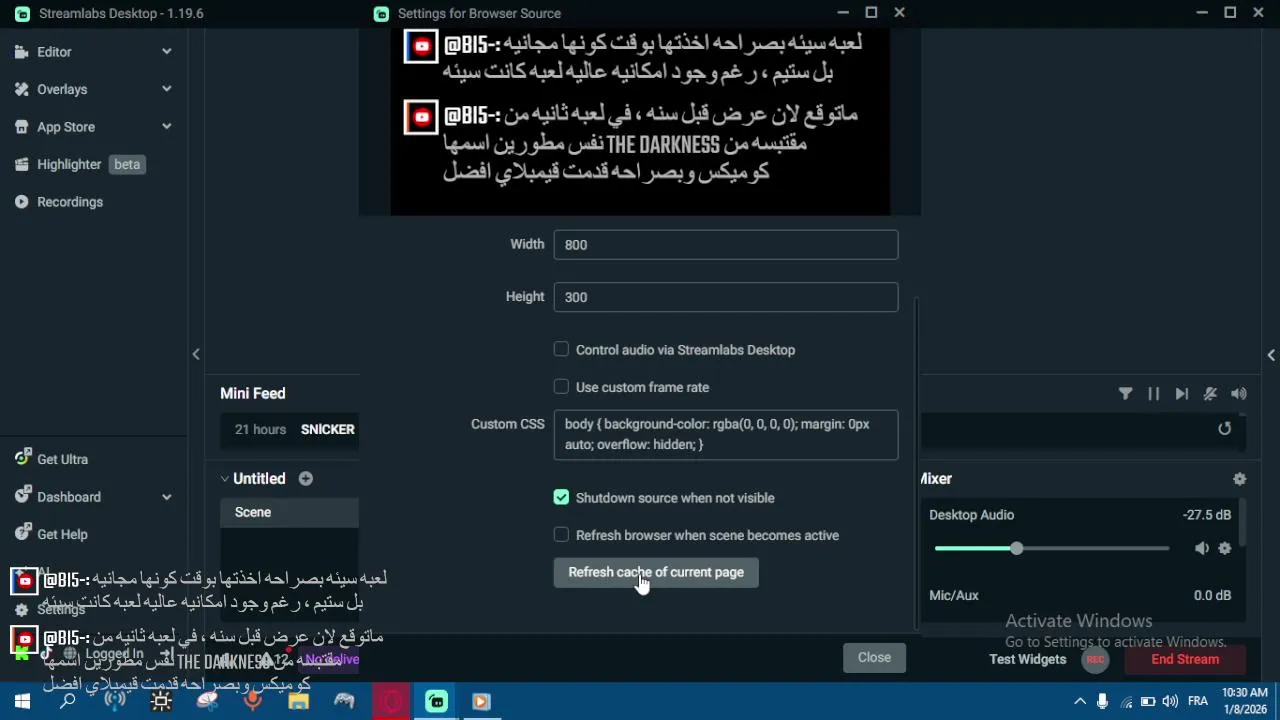1280x720 pixels.
Task: Enable Control audio via Streamlabs Desktop
Action: click(x=561, y=349)
